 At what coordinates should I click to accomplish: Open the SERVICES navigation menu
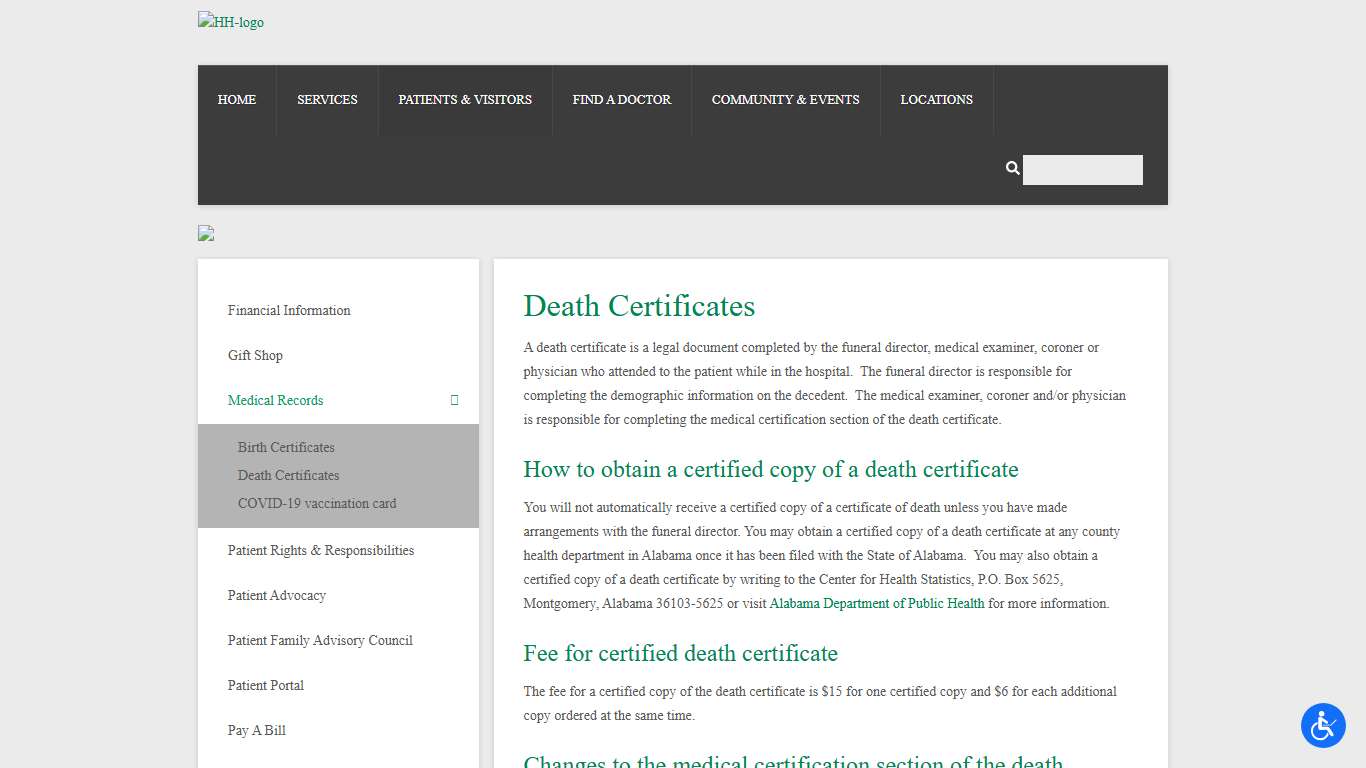pos(327,99)
